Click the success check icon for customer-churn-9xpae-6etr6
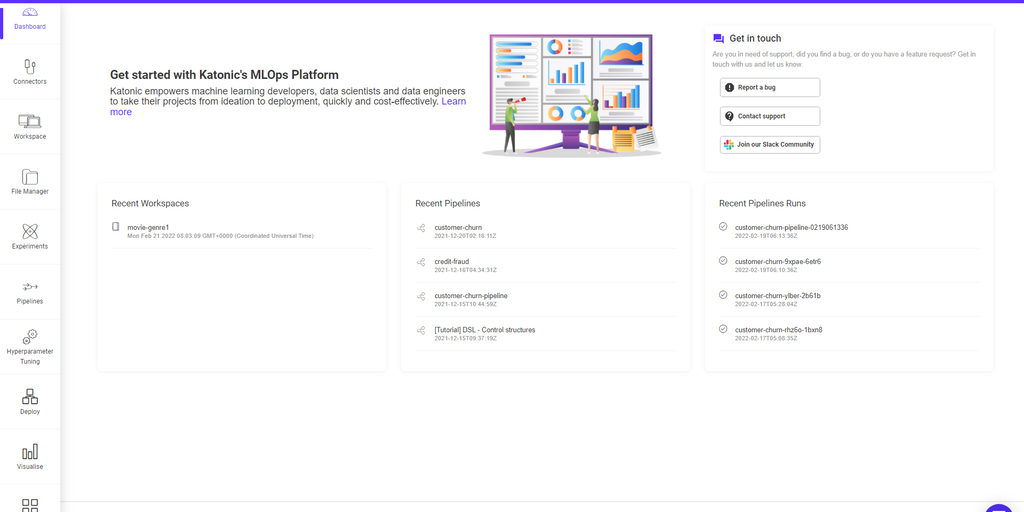The image size is (1024, 512). pyautogui.click(x=723, y=261)
